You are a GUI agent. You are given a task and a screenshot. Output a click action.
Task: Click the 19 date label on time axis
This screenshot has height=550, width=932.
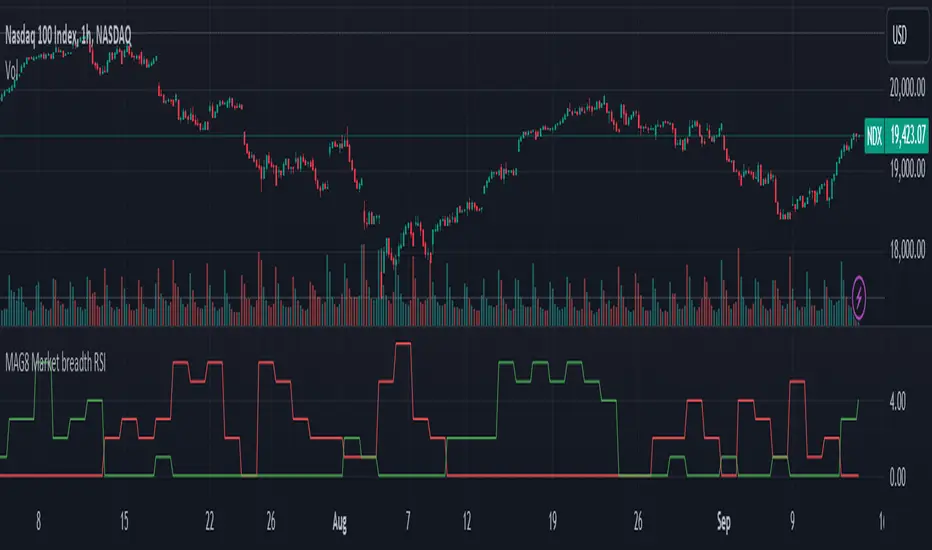coord(552,521)
